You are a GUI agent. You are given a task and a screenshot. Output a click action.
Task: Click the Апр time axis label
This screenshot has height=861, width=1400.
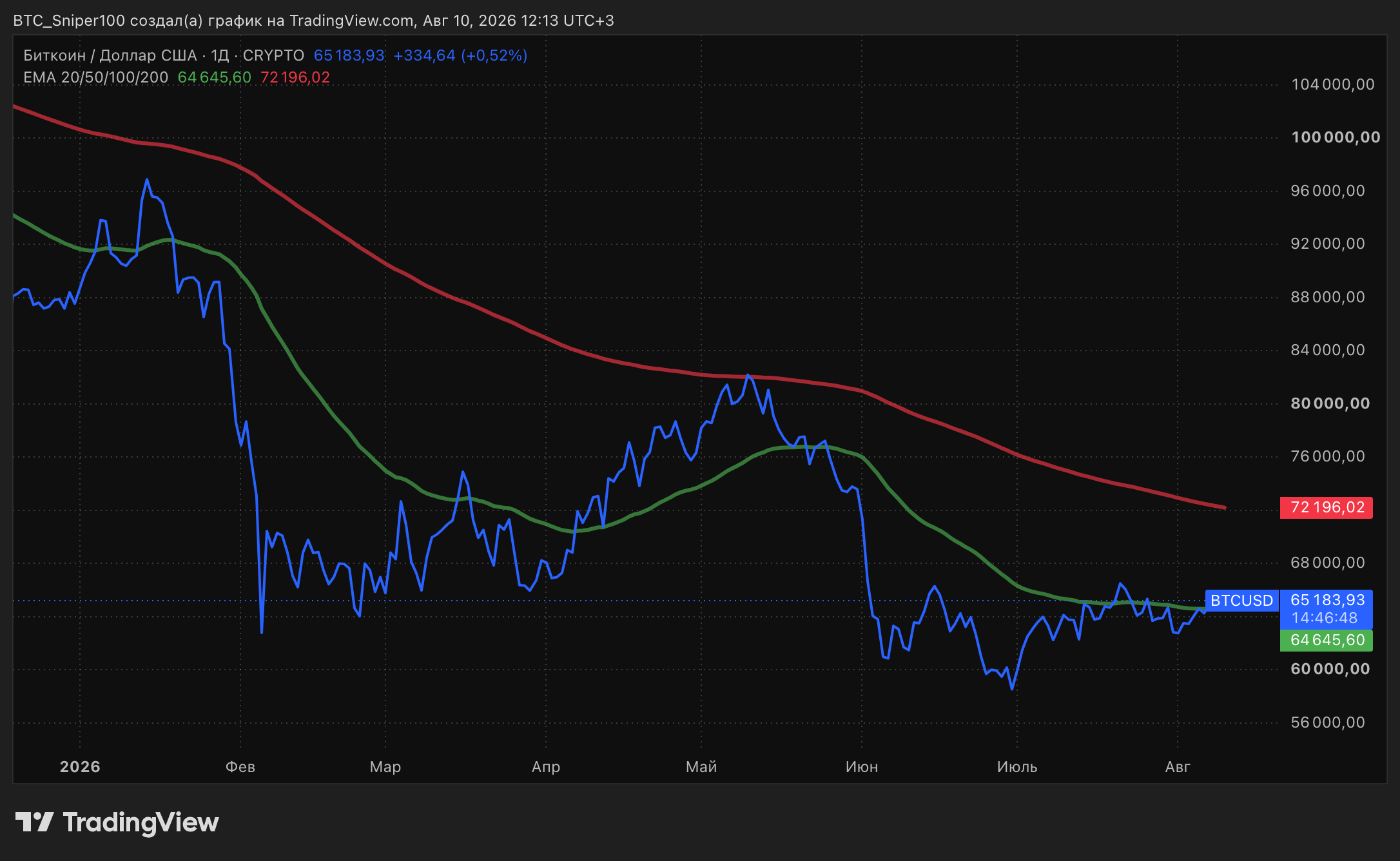[546, 767]
